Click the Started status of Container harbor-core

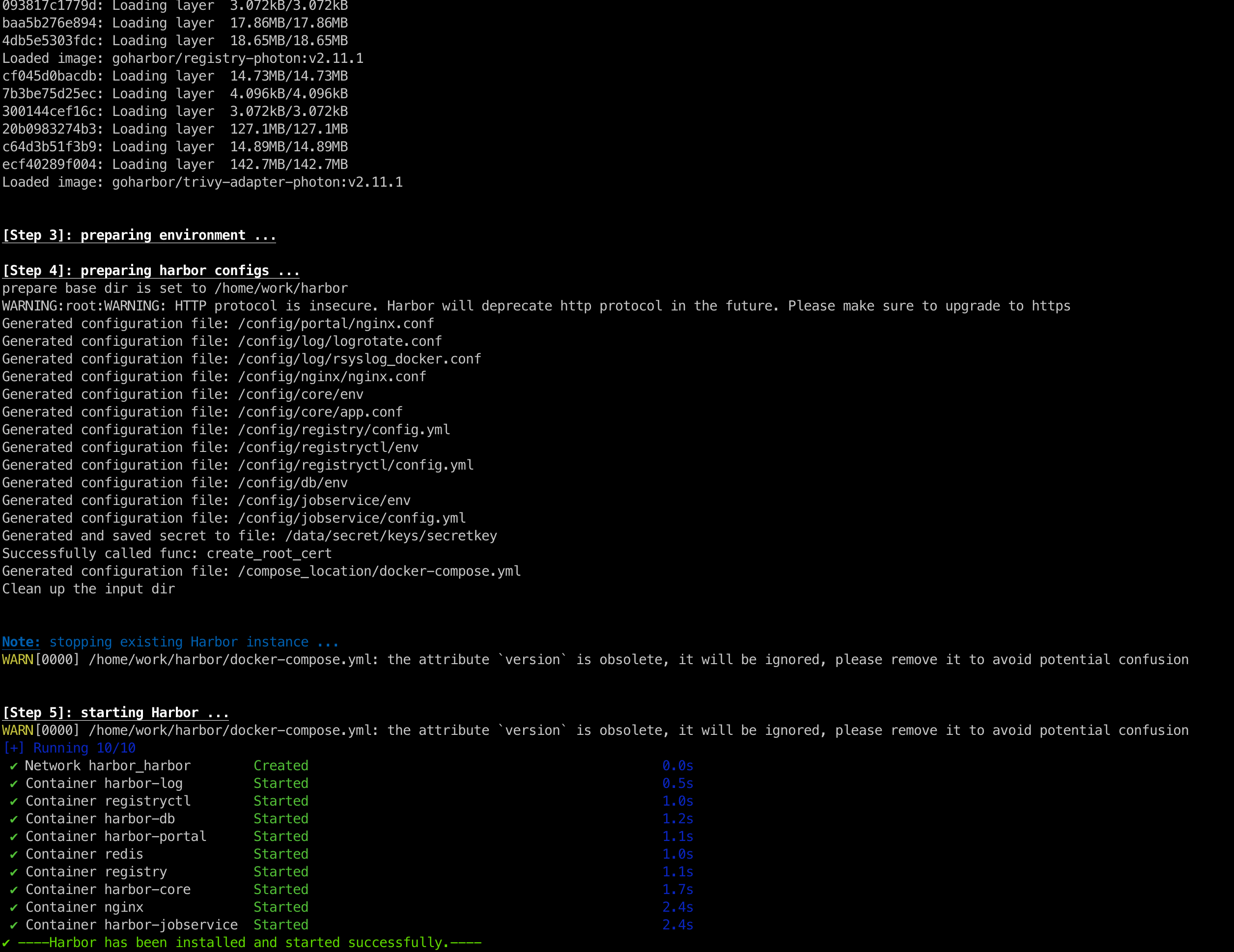coord(281,889)
